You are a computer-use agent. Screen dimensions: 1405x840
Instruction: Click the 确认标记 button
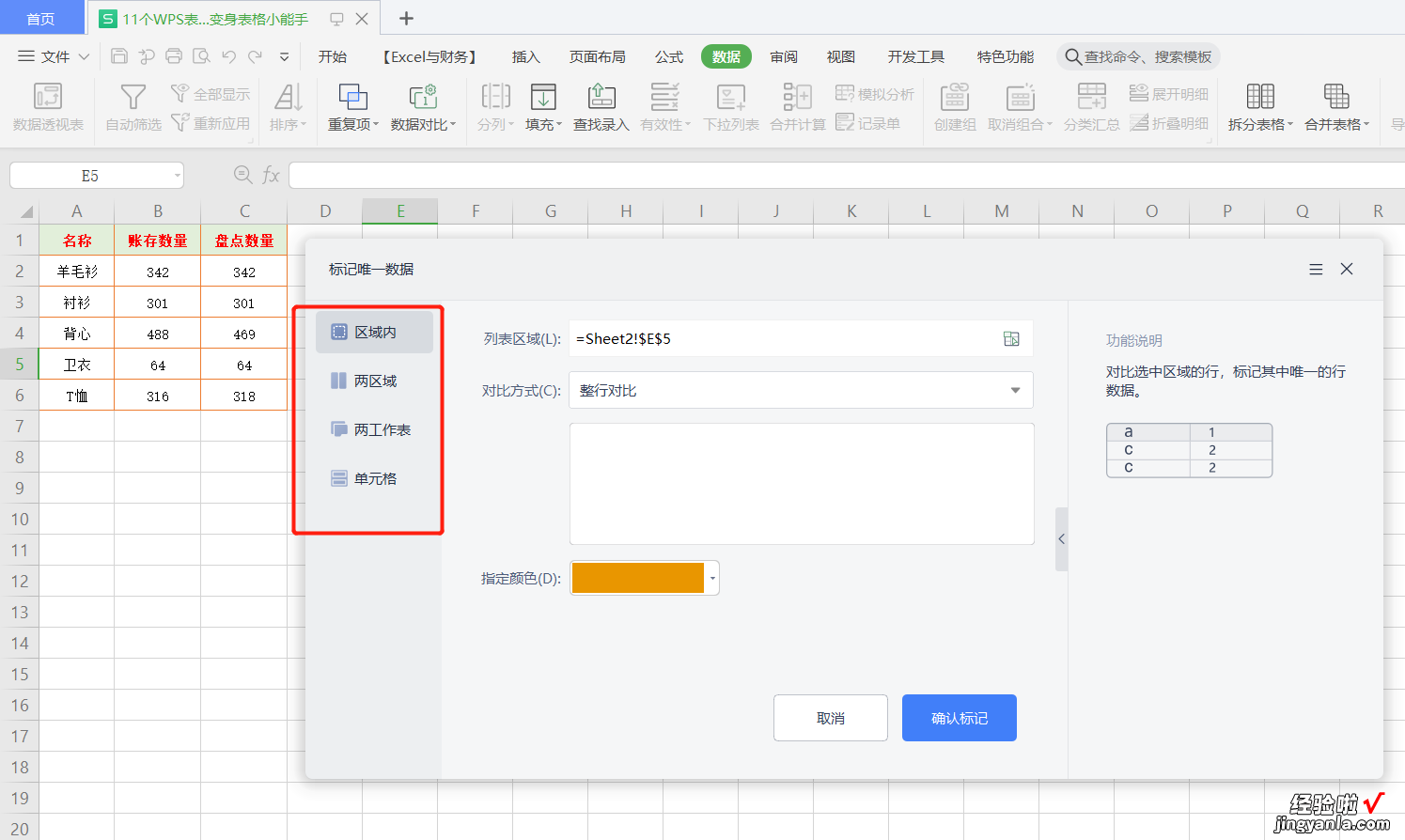(960, 718)
